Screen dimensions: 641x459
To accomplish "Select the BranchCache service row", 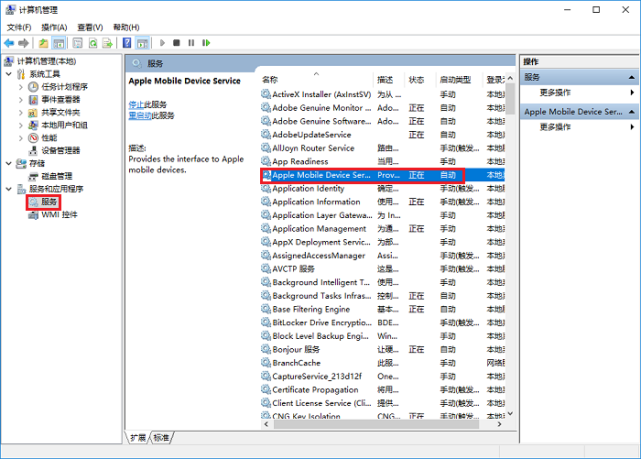I will 383,363.
